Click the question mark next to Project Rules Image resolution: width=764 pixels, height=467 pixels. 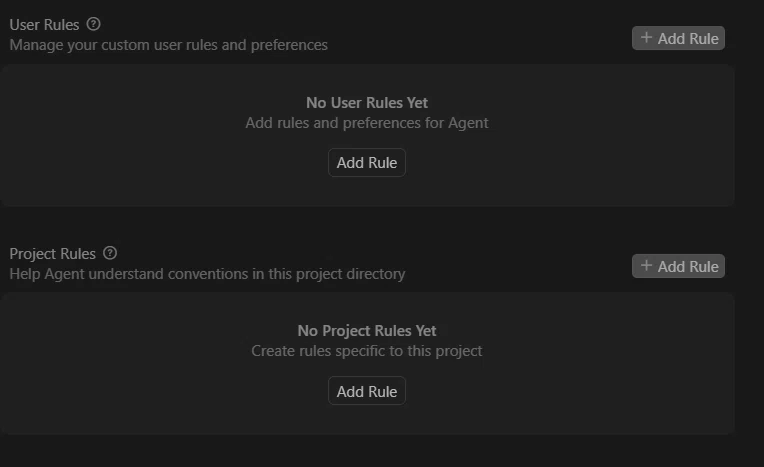tap(110, 253)
